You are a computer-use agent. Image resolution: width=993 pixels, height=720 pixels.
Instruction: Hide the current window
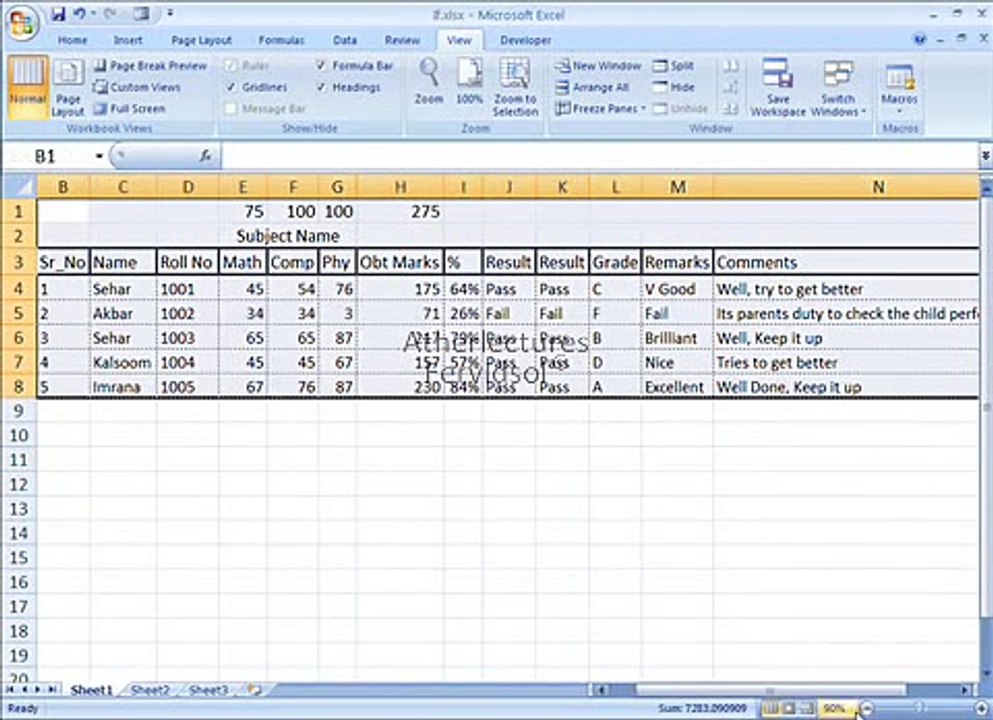click(x=673, y=87)
